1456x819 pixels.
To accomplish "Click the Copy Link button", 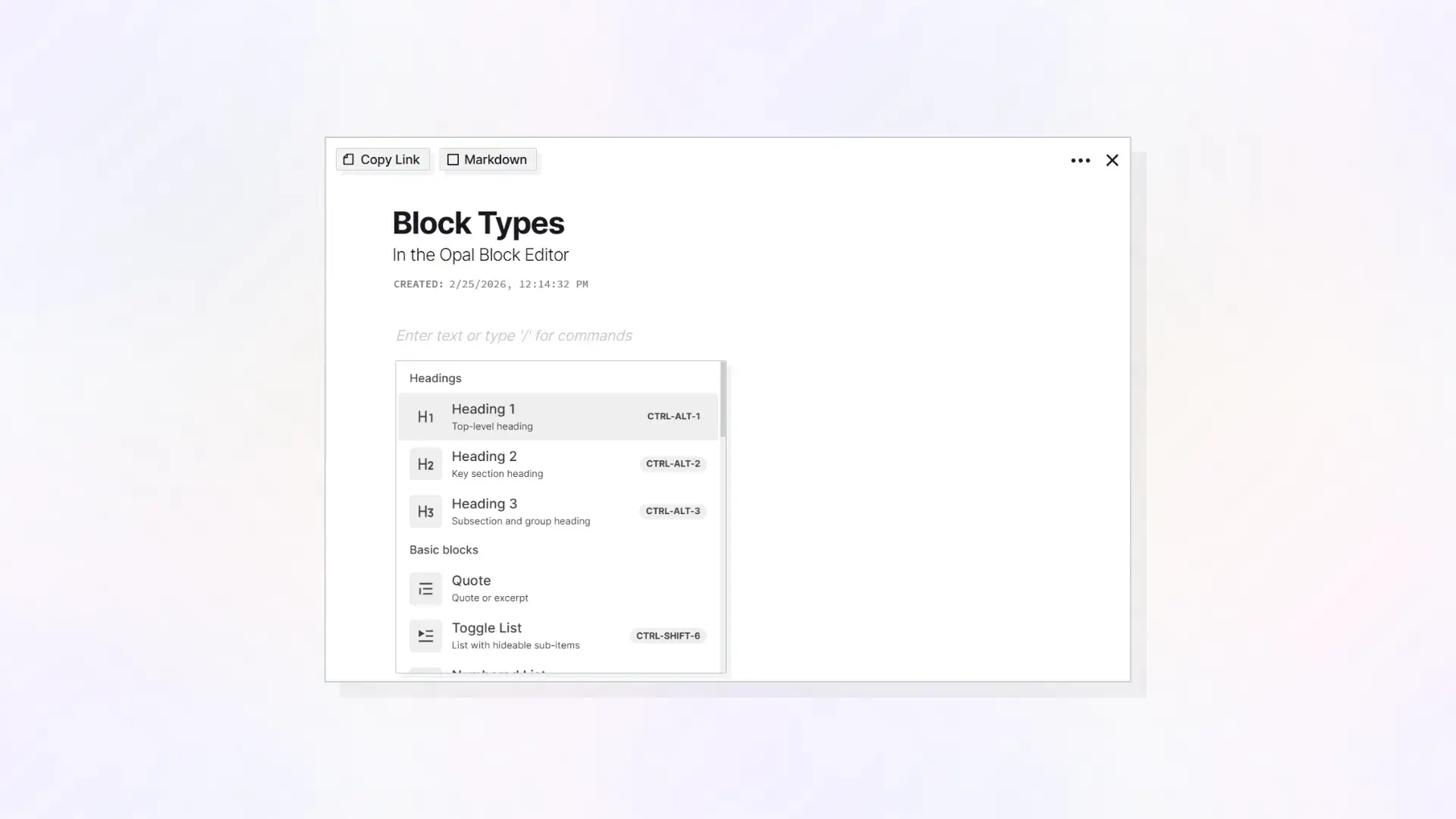I will coord(382,159).
